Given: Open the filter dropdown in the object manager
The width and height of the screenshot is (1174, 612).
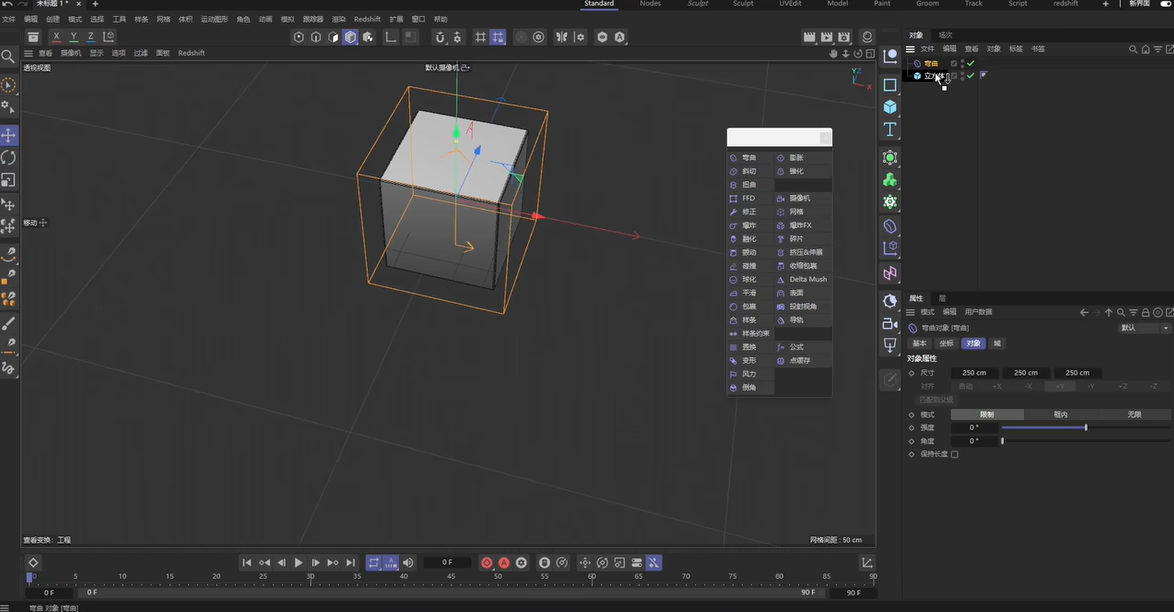Looking at the screenshot, I should (x=1158, y=48).
